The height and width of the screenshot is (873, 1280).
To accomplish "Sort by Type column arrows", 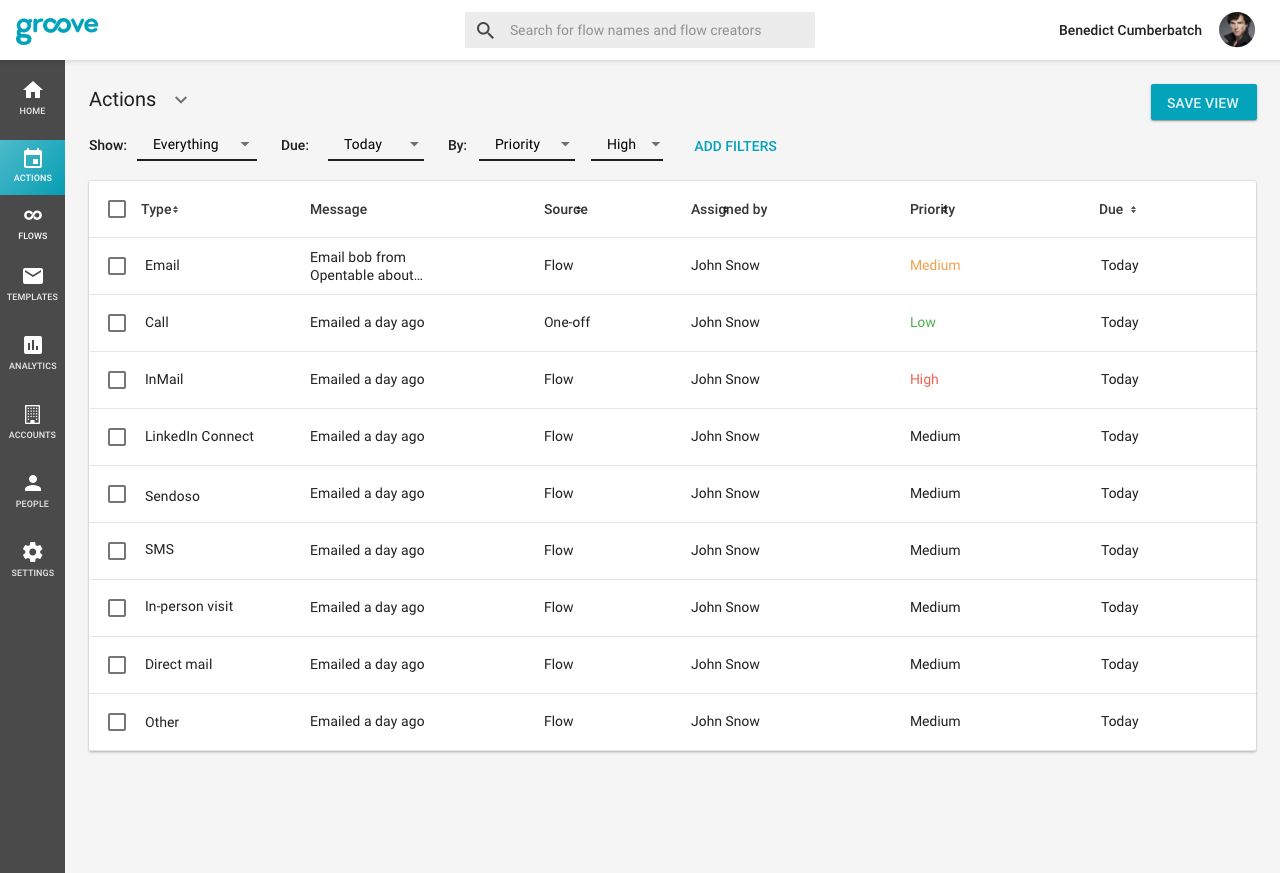I will (175, 209).
